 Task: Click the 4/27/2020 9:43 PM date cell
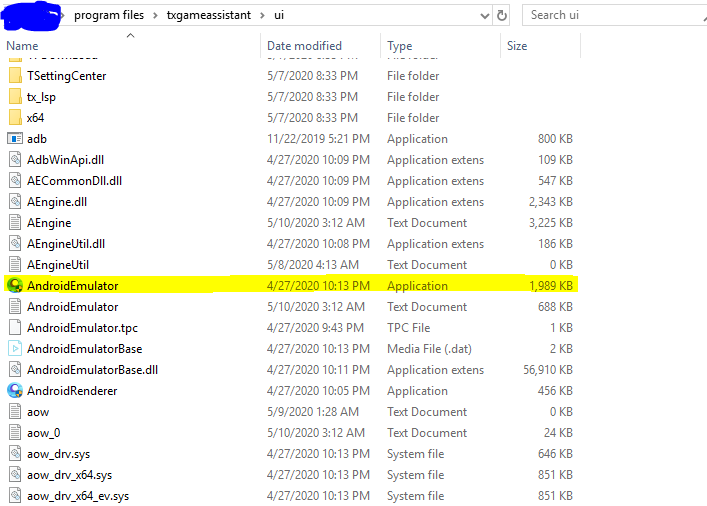point(315,328)
